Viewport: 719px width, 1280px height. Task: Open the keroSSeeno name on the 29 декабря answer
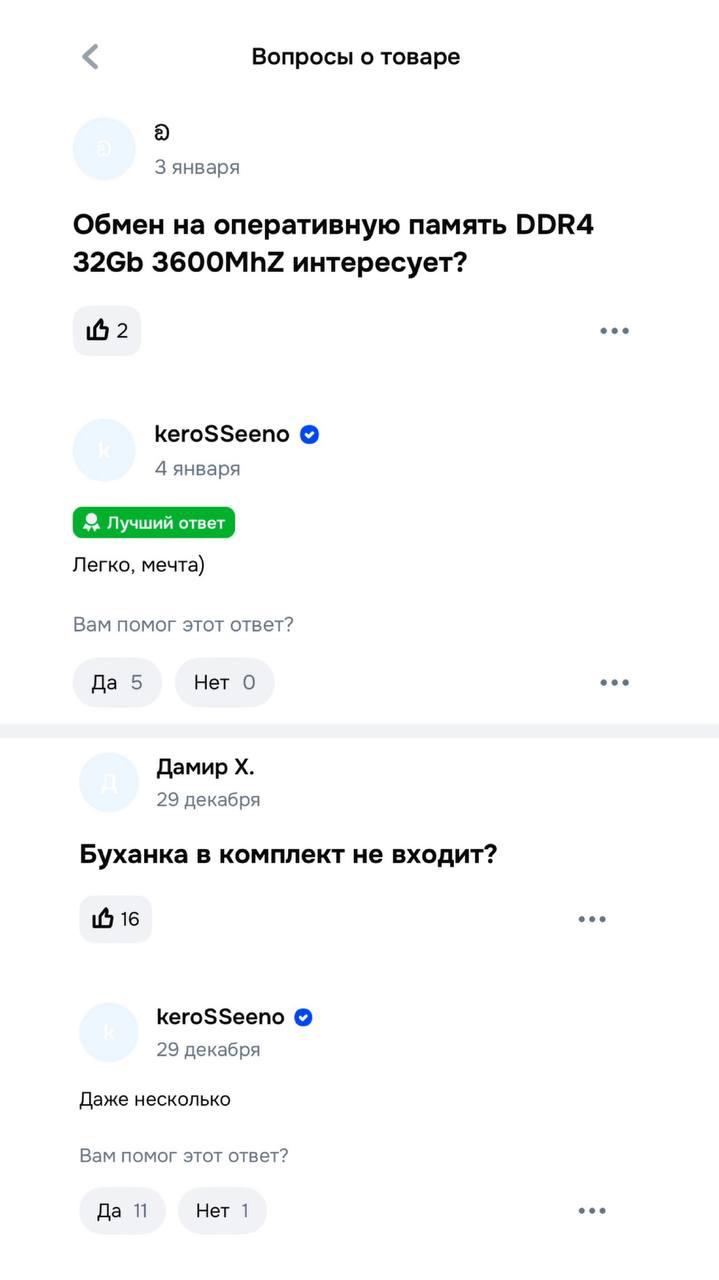pyautogui.click(x=220, y=1017)
